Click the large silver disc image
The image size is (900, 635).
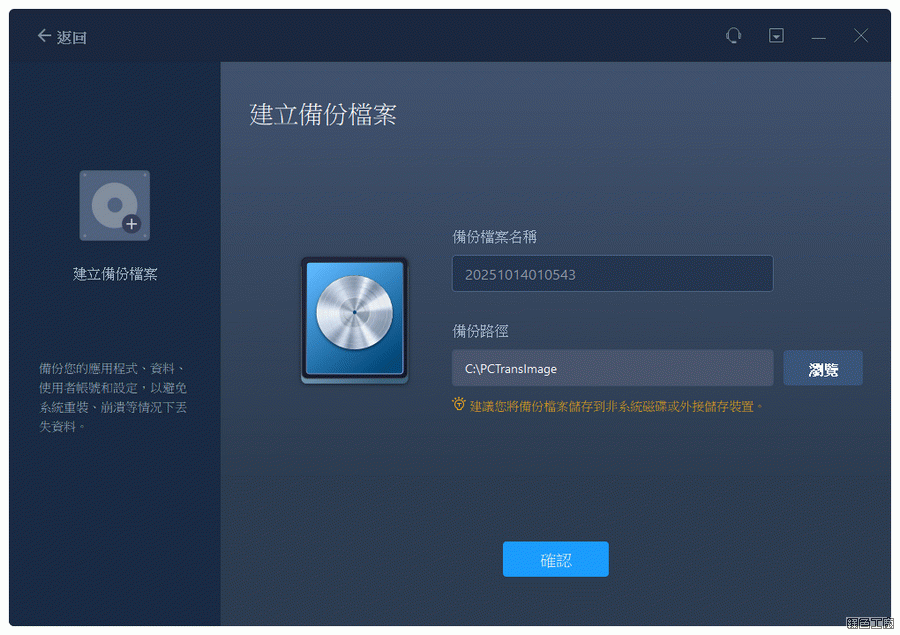(x=355, y=319)
